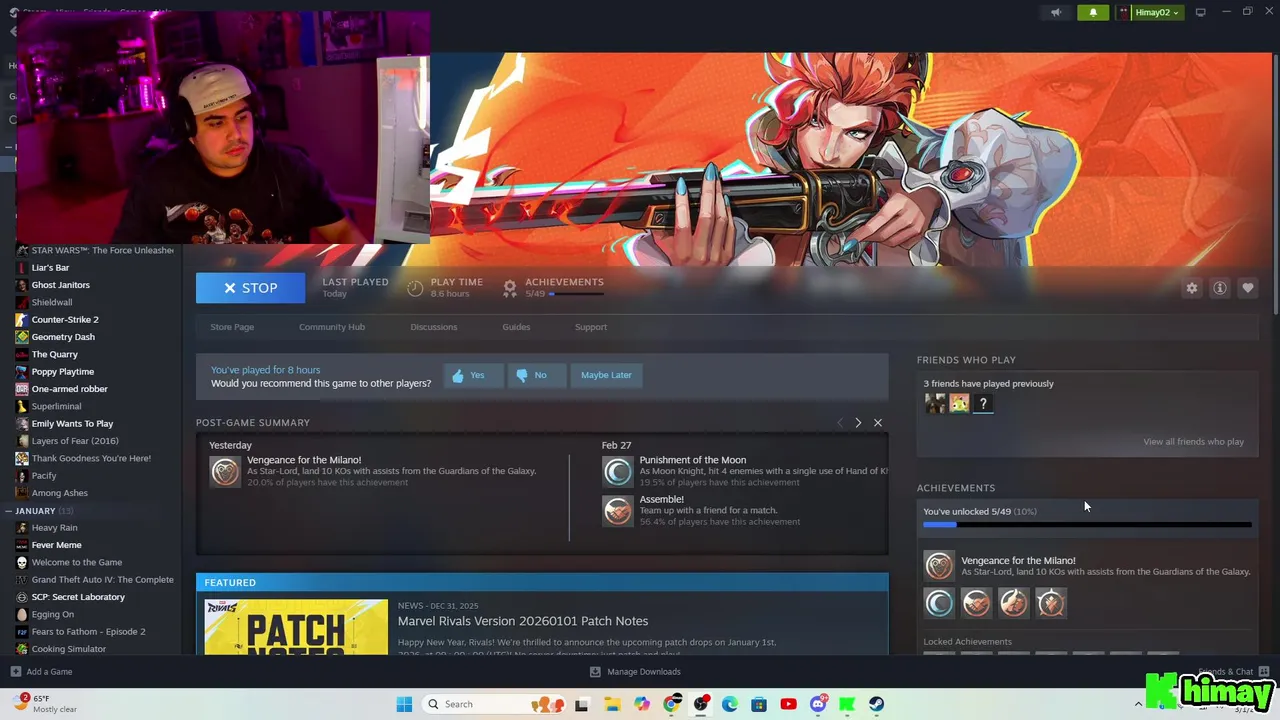This screenshot has width=1280, height=720.
Task: Close the post-game summary panel
Action: point(878,423)
